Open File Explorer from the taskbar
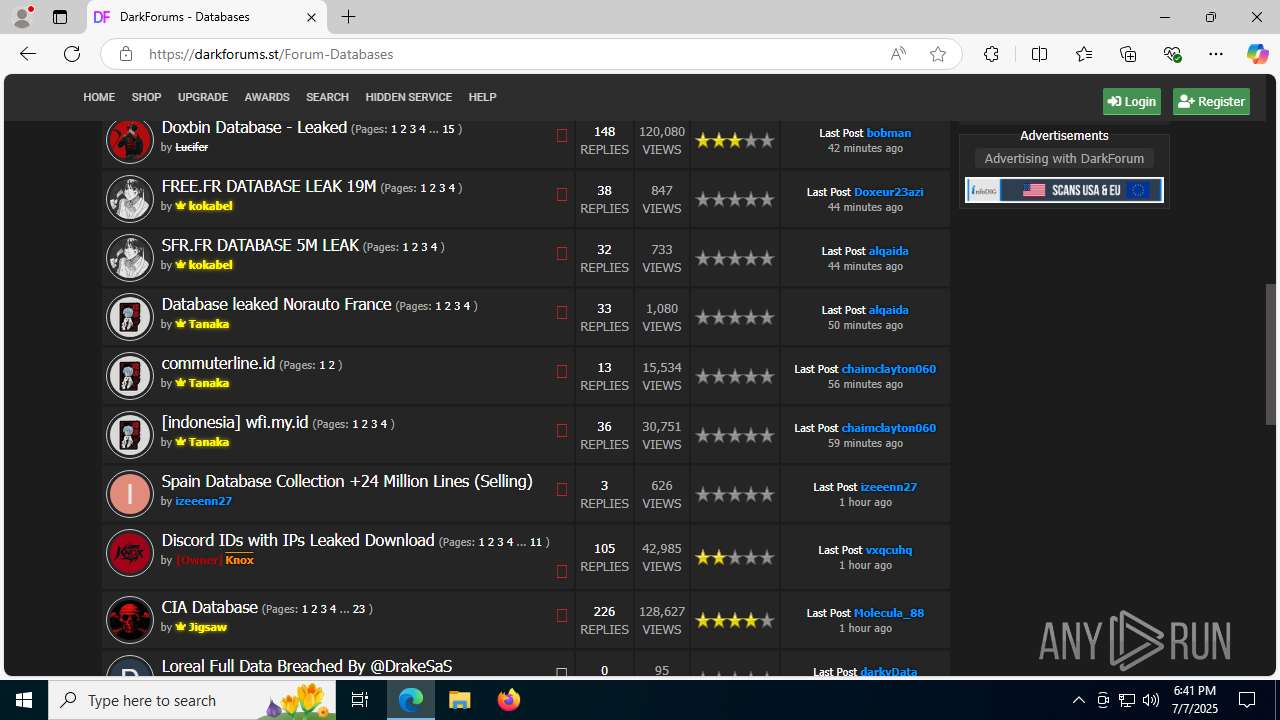This screenshot has height=720, width=1280. [x=459, y=700]
